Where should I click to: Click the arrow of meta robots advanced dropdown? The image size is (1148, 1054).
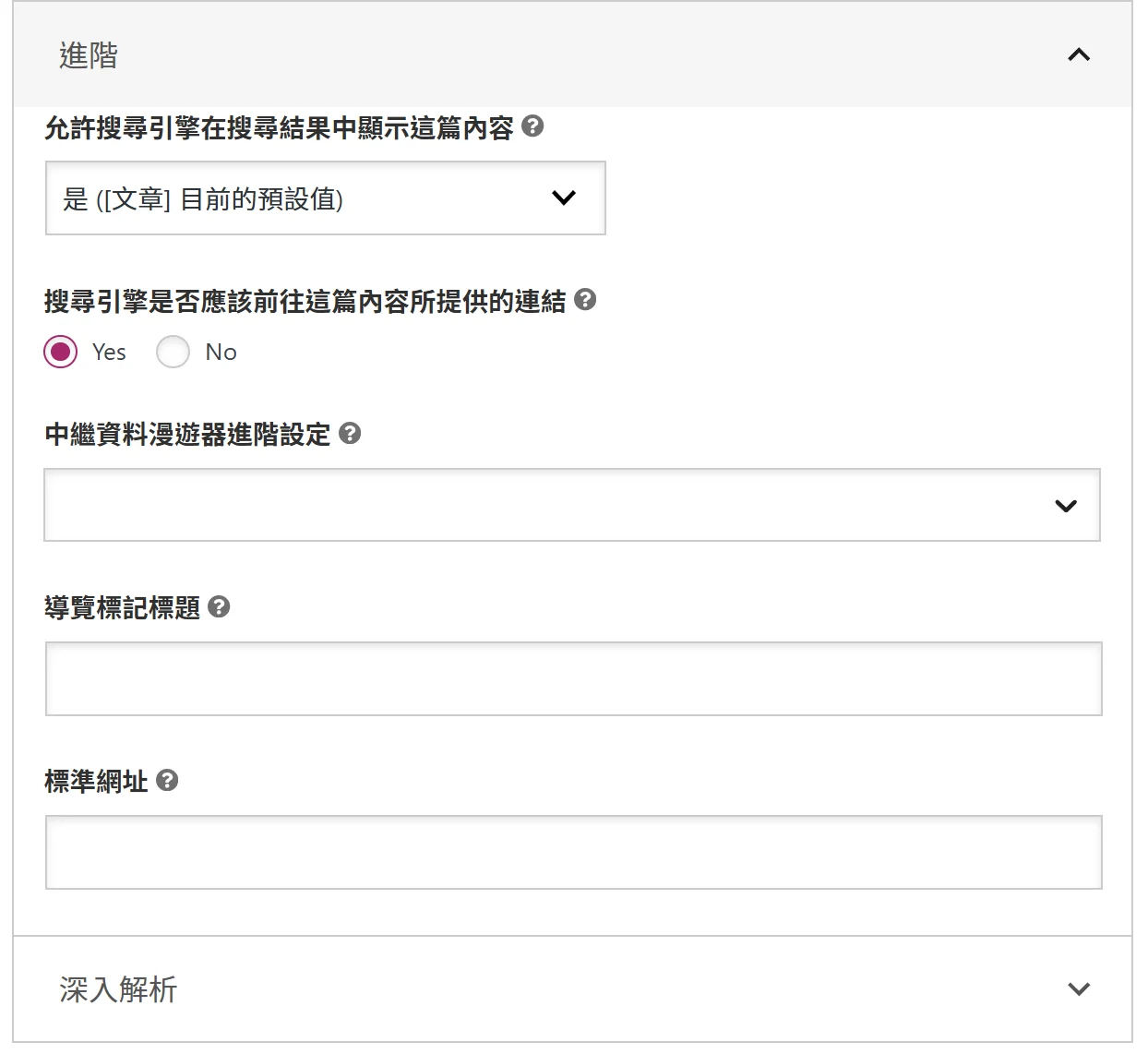point(1066,506)
